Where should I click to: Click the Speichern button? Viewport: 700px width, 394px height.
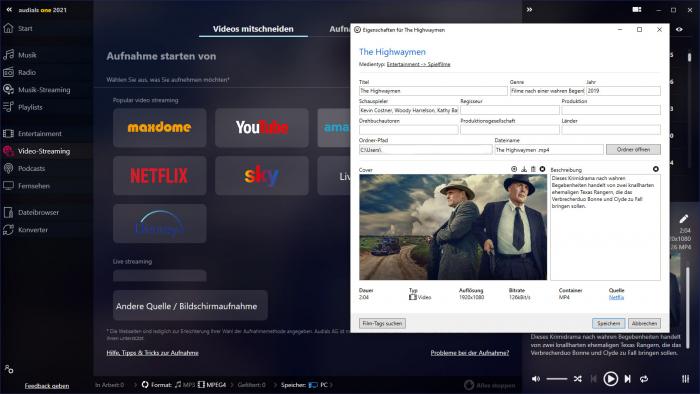pyautogui.click(x=608, y=323)
